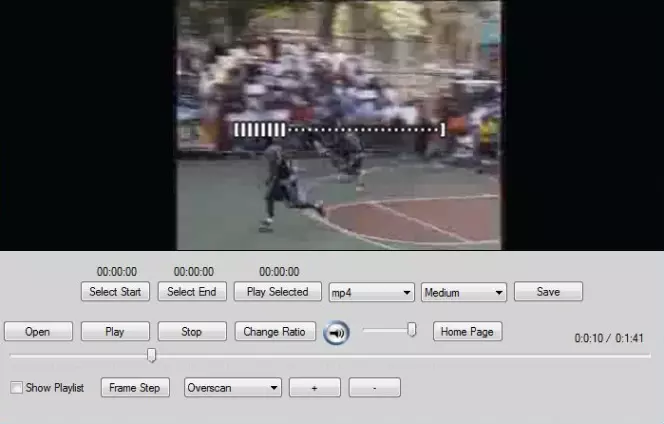664x424 pixels.
Task: Decrease overscan with the minus button
Action: click(374, 388)
